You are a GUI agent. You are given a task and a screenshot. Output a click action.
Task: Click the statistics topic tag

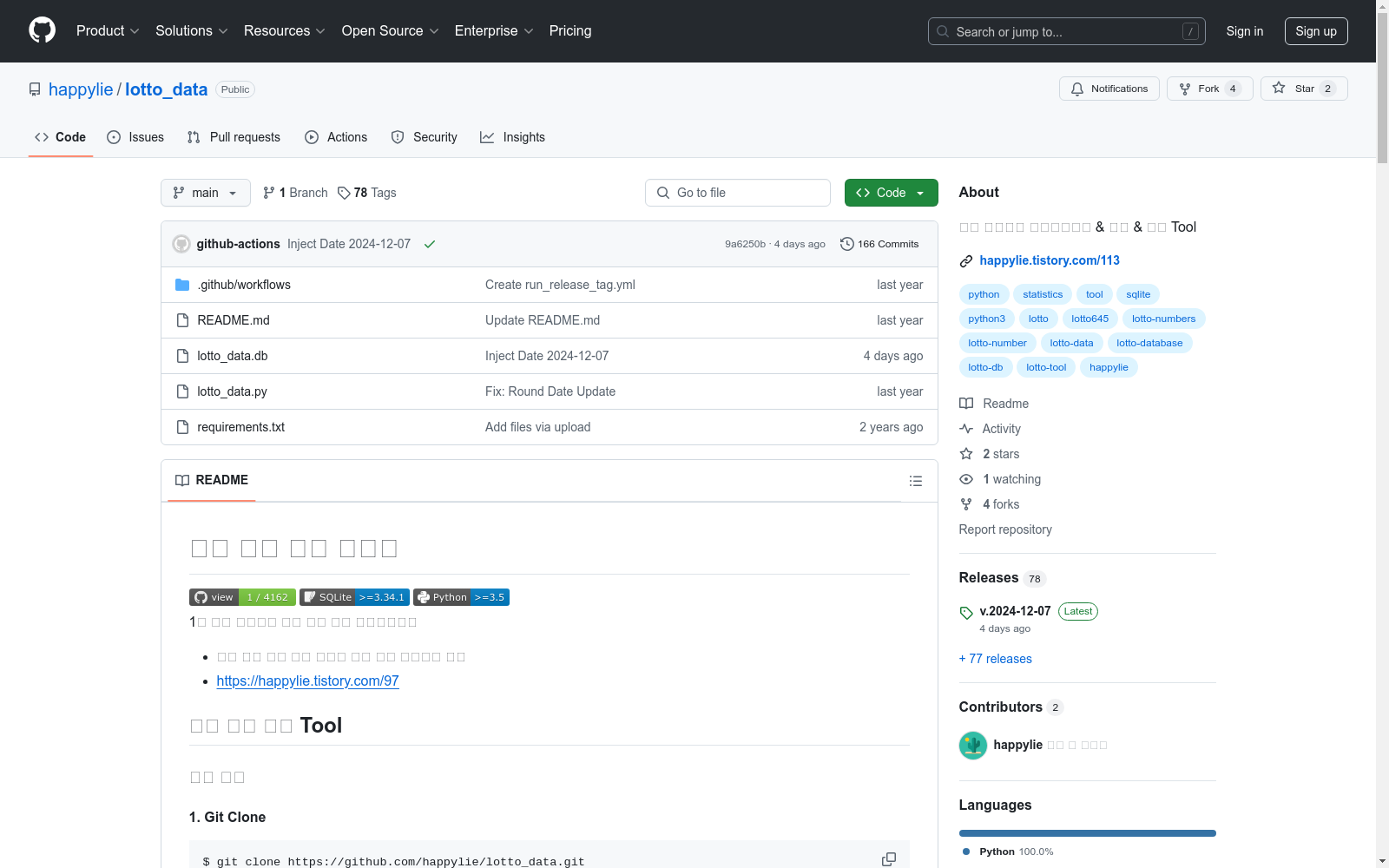1043,294
